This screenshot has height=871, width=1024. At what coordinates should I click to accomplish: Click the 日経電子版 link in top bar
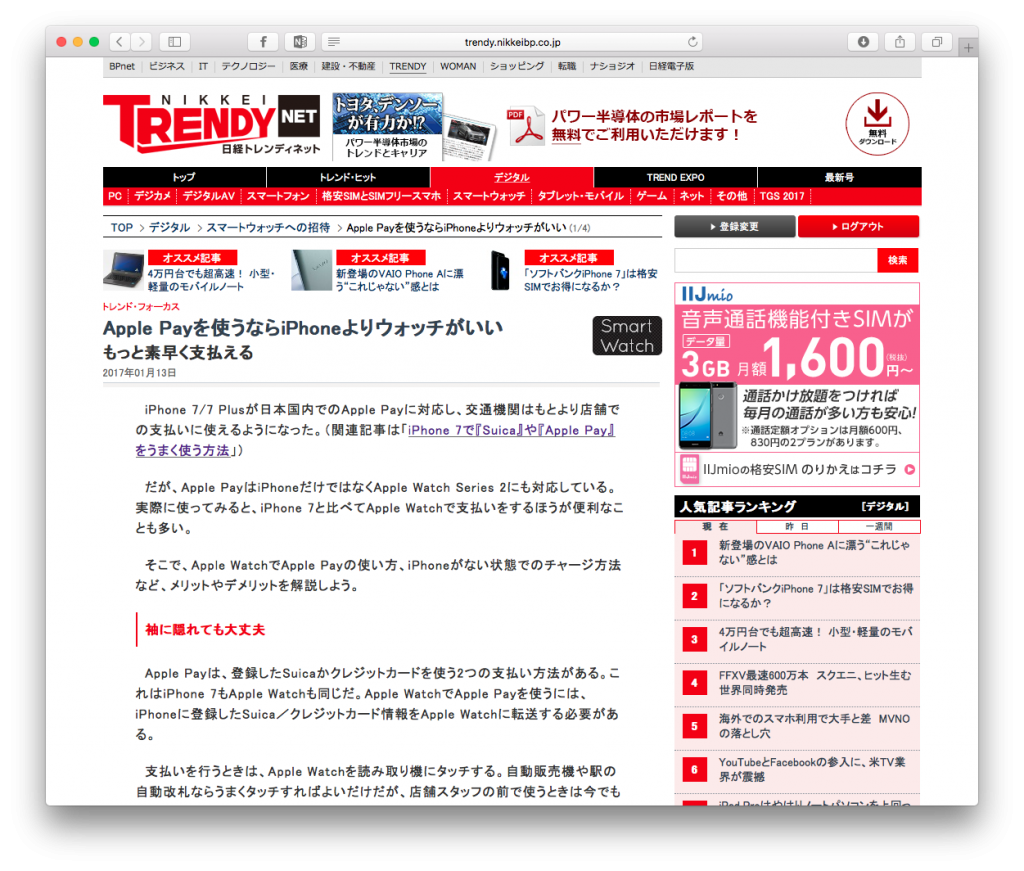click(x=671, y=66)
